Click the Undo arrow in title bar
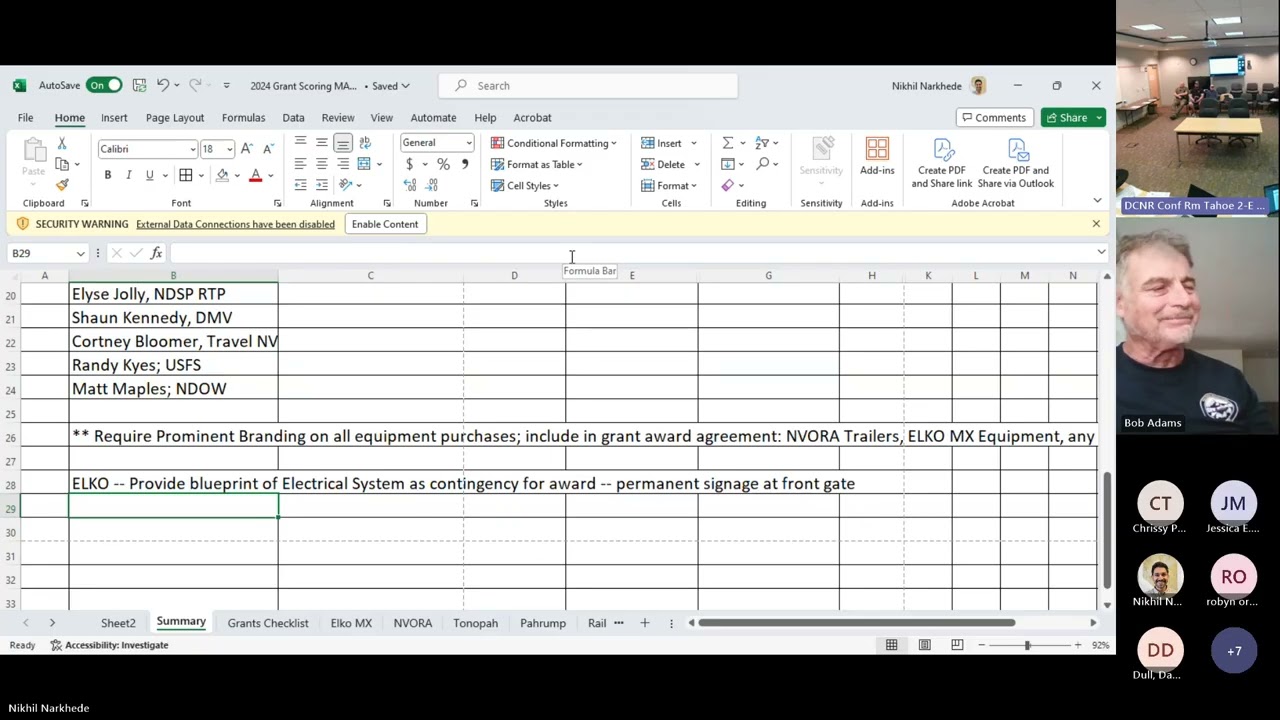1280x720 pixels. coord(162,86)
